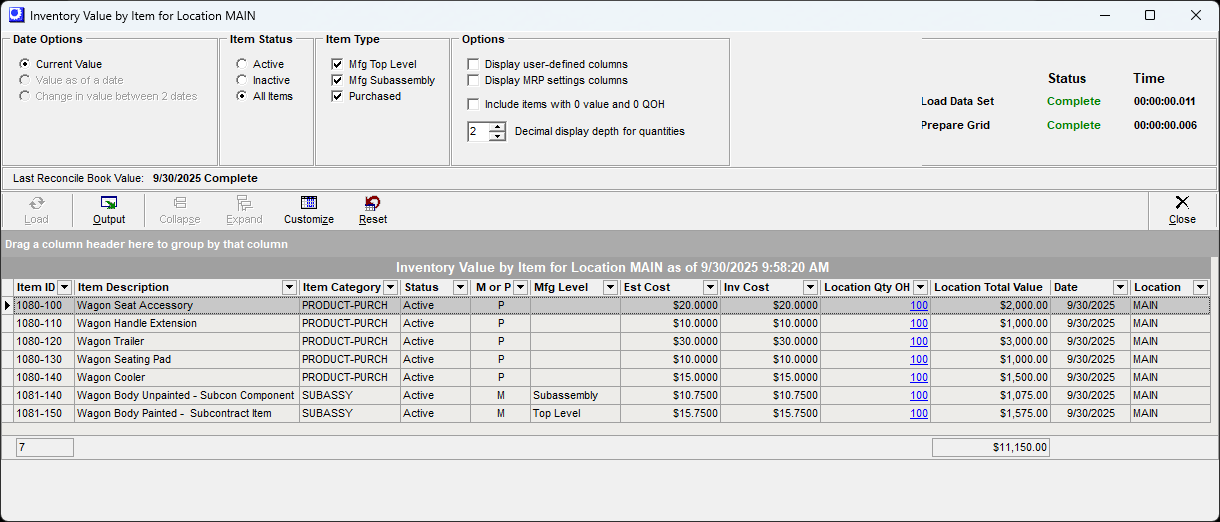Screen dimensions: 1220x522
Task: Open Item Category column filter dropdown
Action: pyautogui.click(x=391, y=288)
